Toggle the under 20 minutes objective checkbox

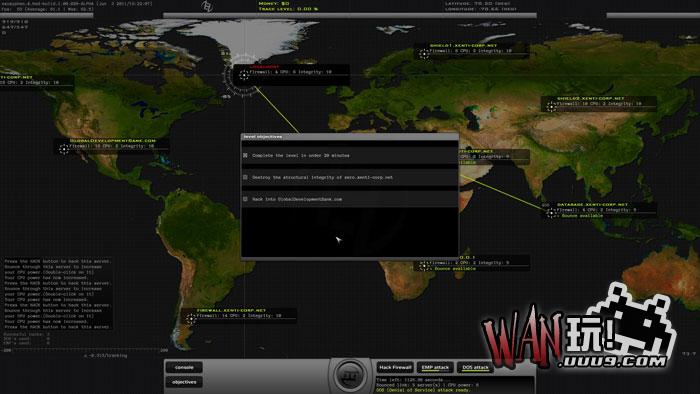(x=245, y=155)
